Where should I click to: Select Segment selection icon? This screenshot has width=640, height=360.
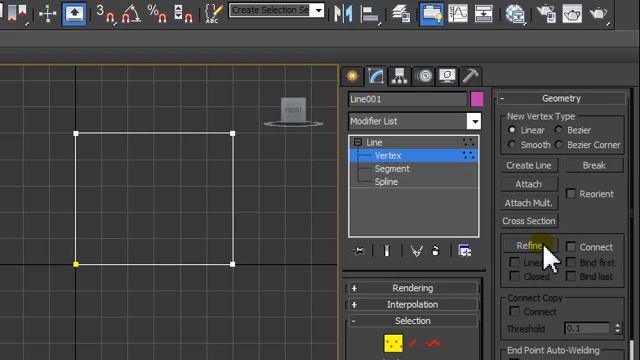pyautogui.click(x=413, y=344)
